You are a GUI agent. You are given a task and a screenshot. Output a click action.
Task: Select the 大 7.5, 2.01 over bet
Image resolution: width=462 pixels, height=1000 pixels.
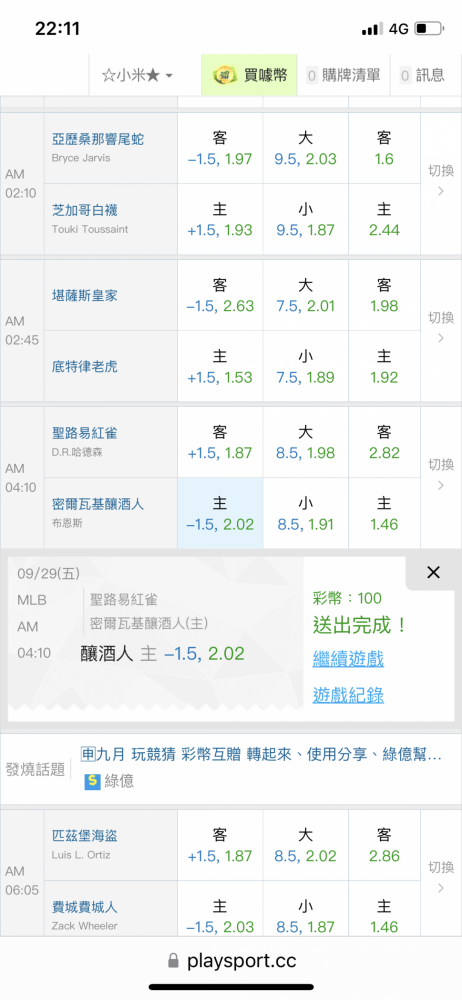(305, 295)
